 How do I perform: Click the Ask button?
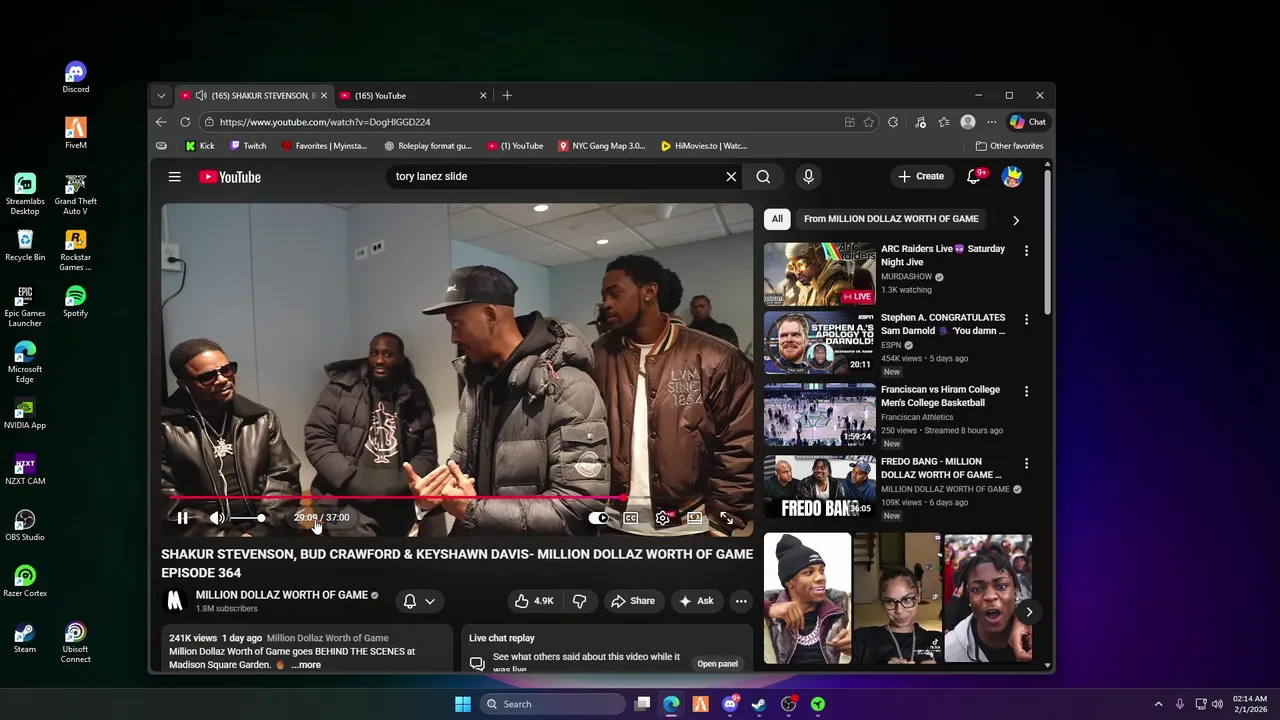696,601
